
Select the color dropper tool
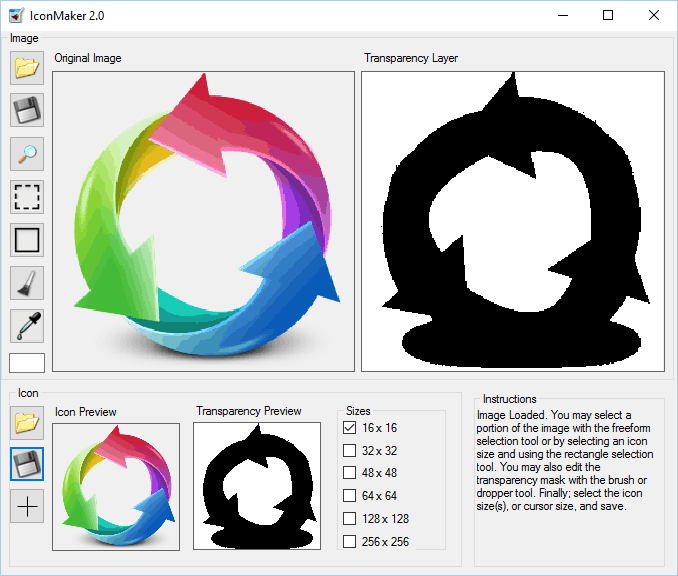pos(27,326)
